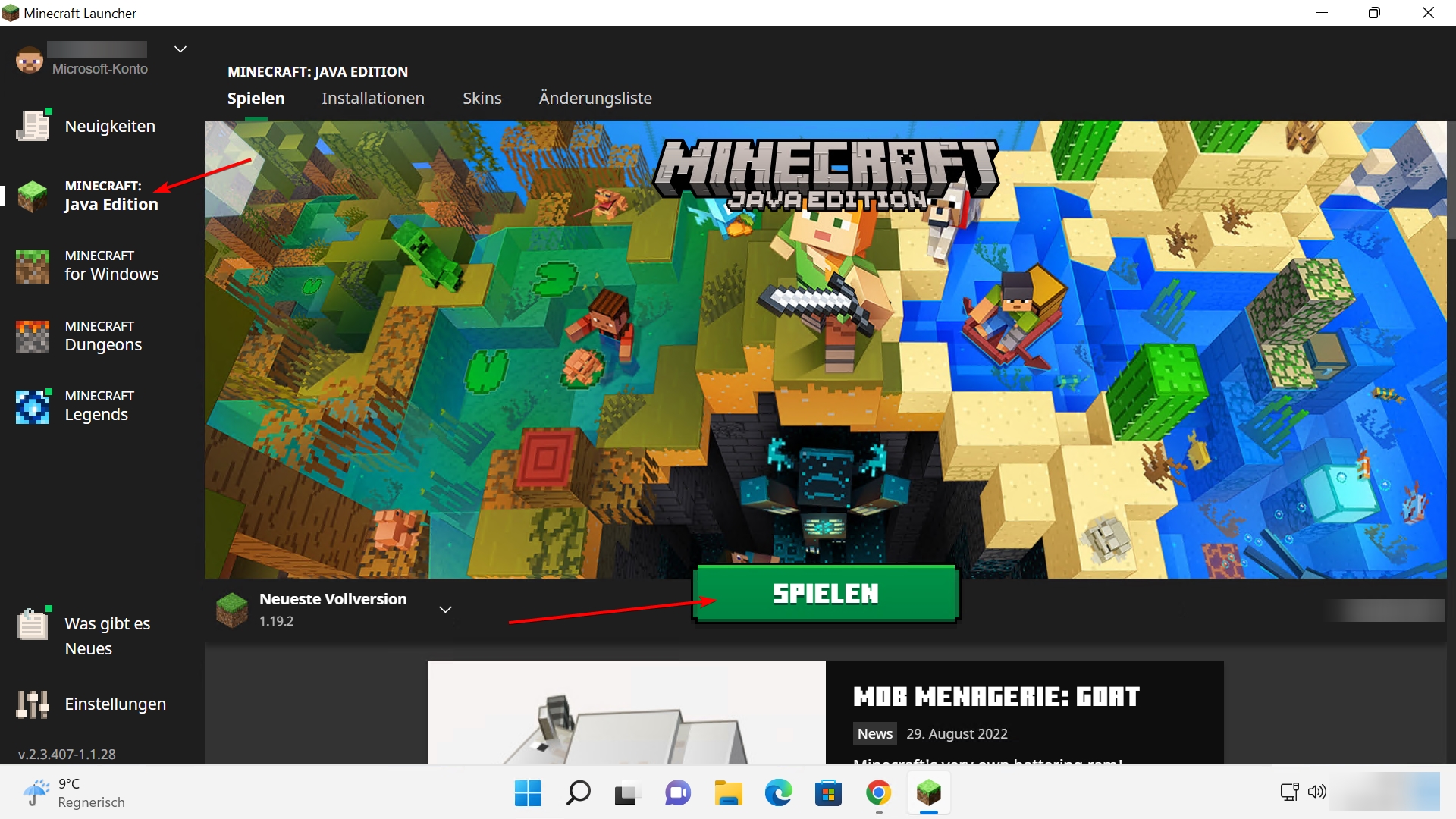Screen dimensions: 1456x819
Task: Open Google Chrome from the taskbar
Action: [878, 793]
